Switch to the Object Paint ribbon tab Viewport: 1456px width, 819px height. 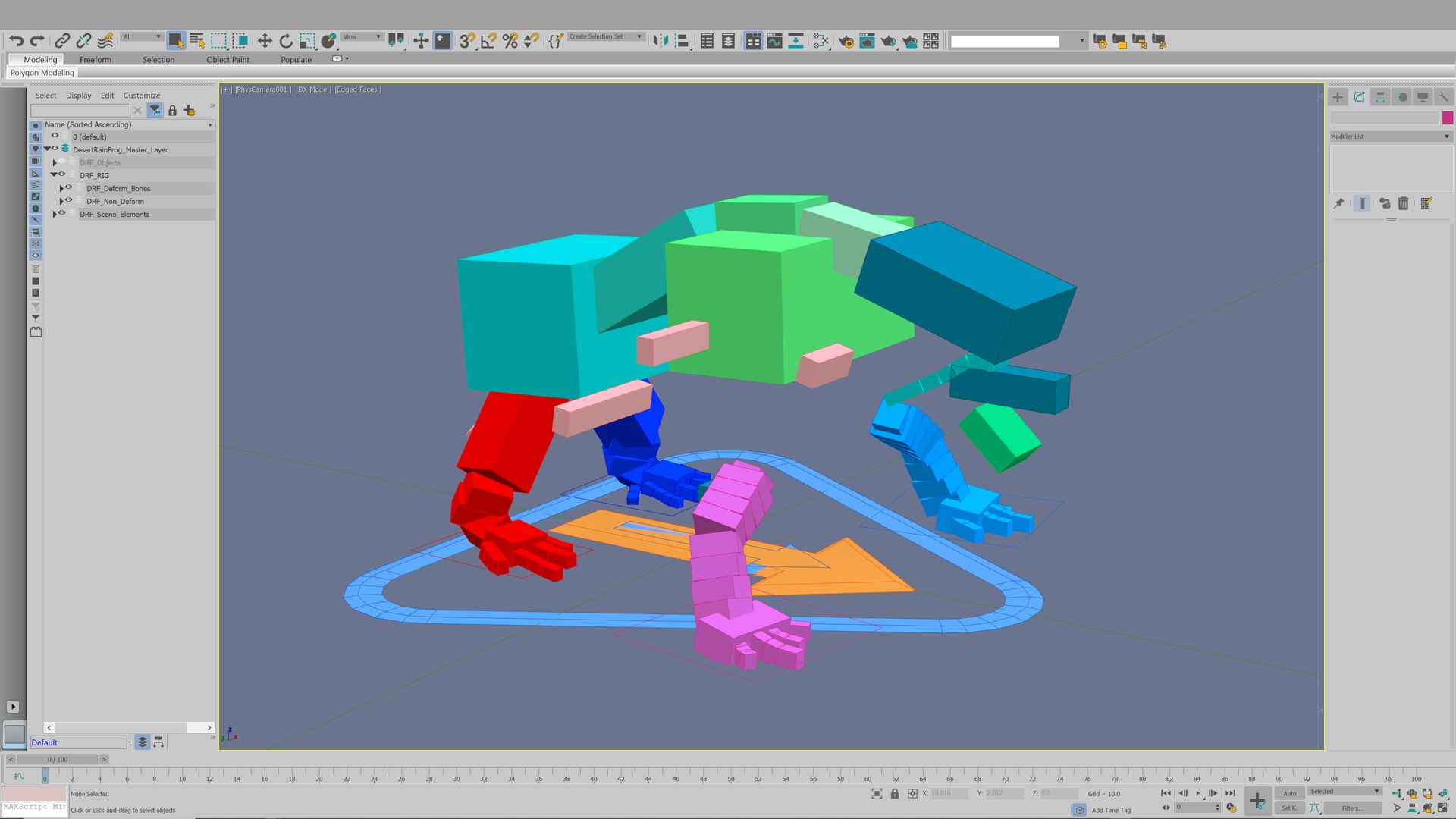(x=227, y=60)
